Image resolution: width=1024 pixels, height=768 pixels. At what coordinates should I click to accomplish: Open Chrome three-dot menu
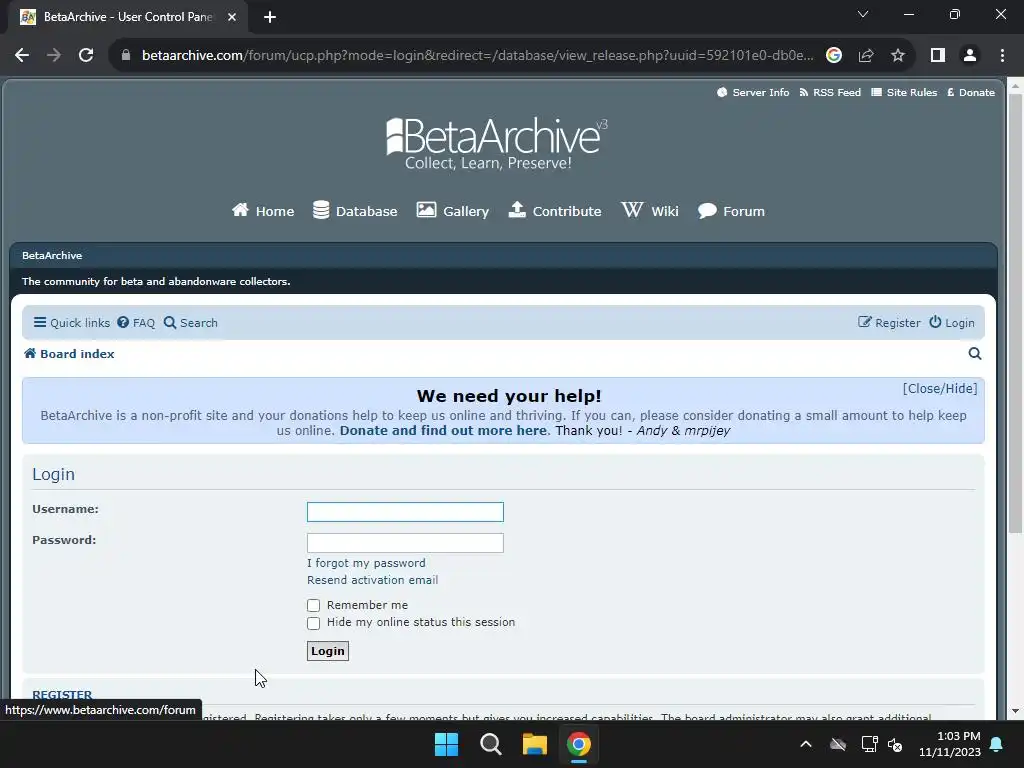click(1002, 56)
